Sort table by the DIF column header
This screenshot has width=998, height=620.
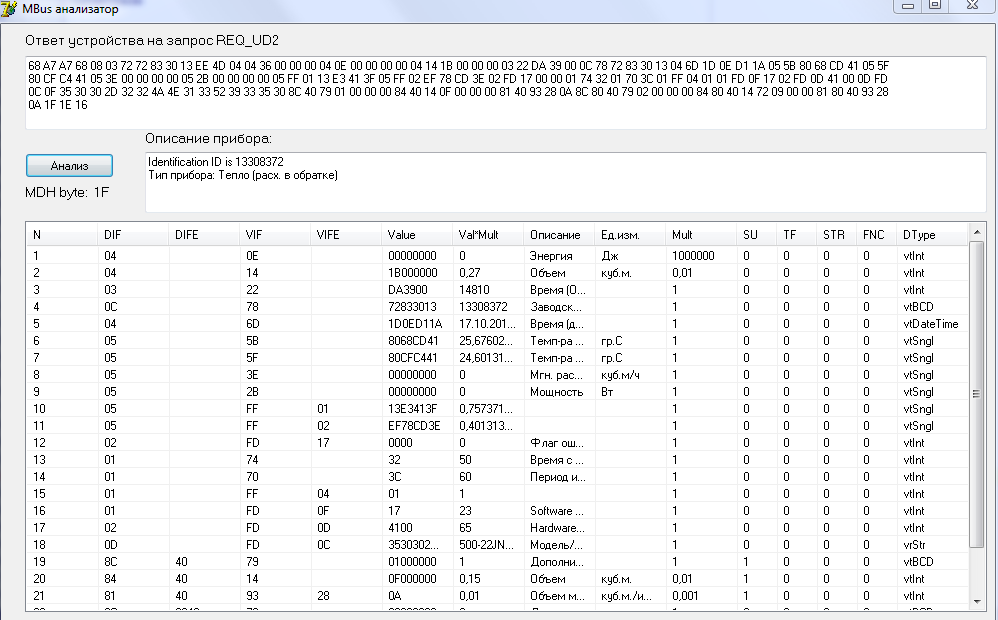click(x=112, y=235)
